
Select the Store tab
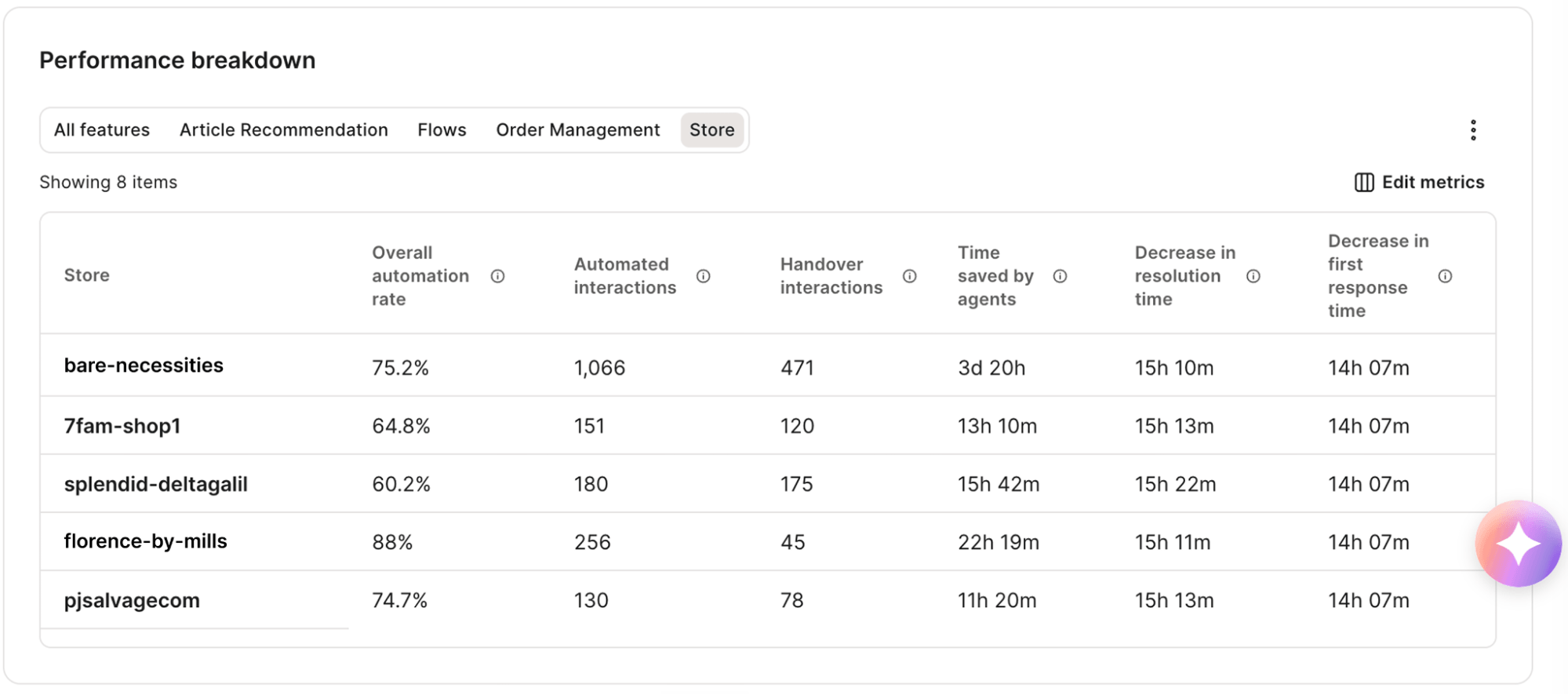pyautogui.click(x=712, y=130)
